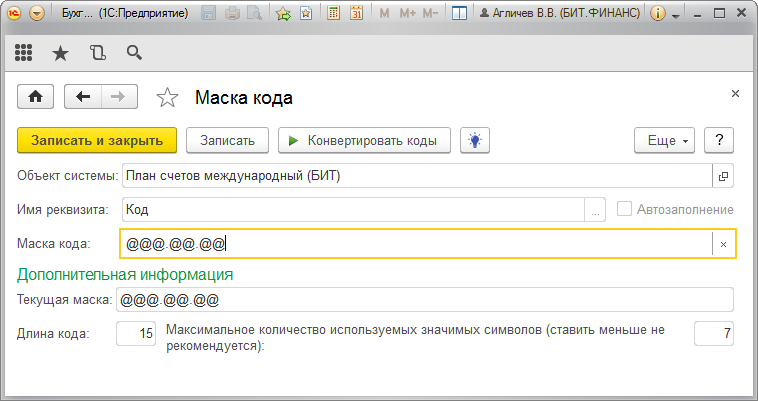758x401 pixels.
Task: Click the light bulb hint button
Action: (475, 141)
